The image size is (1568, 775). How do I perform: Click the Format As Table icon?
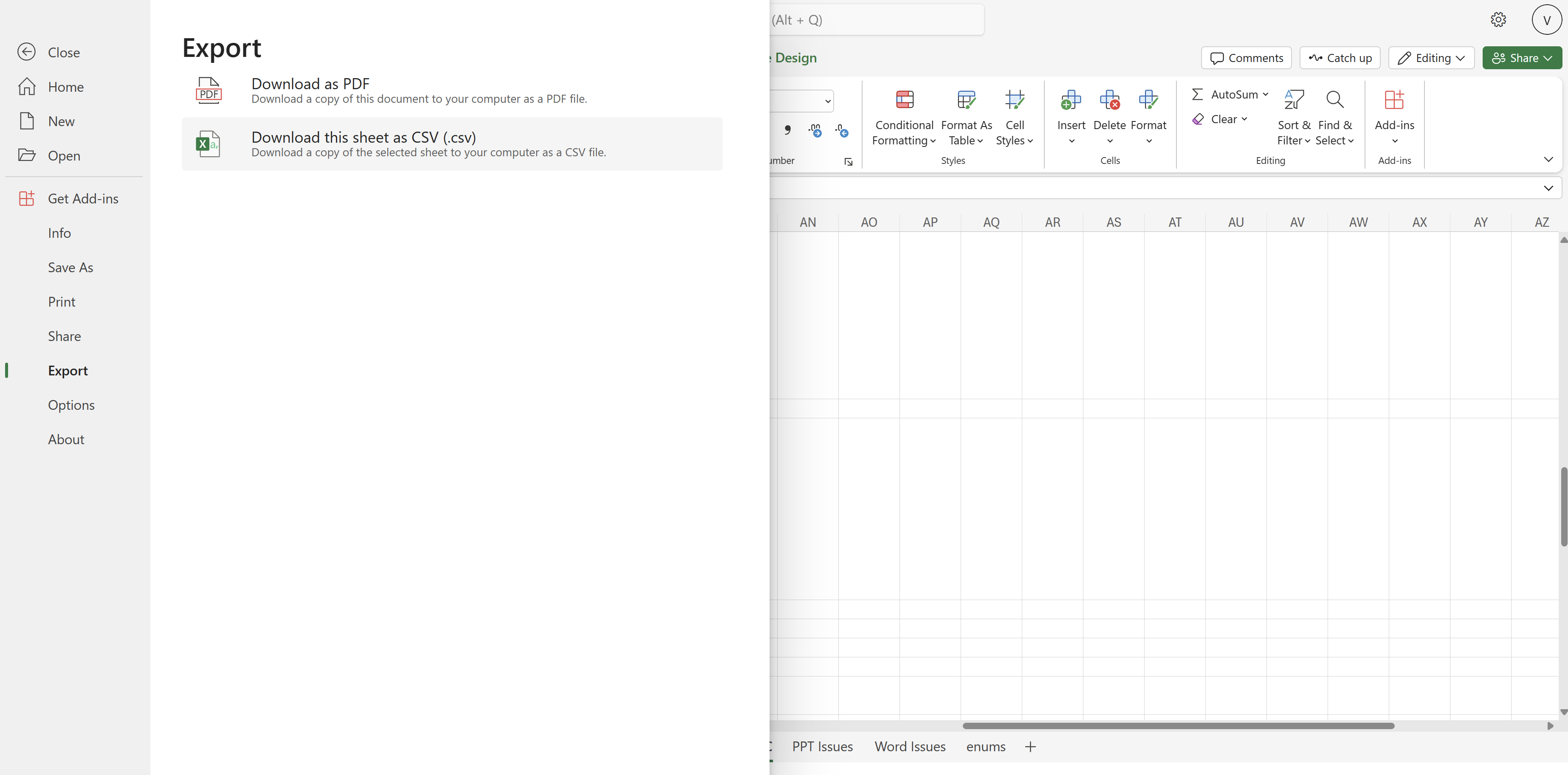[966, 99]
